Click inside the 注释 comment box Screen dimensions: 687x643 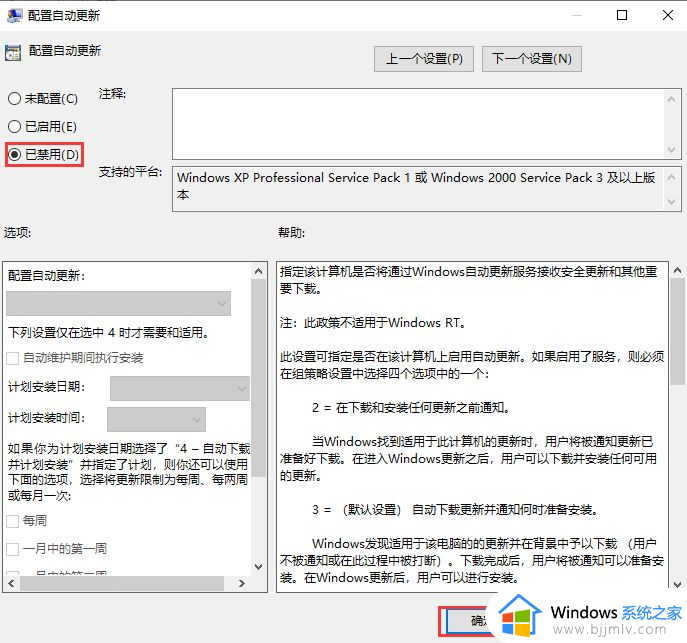coord(418,124)
